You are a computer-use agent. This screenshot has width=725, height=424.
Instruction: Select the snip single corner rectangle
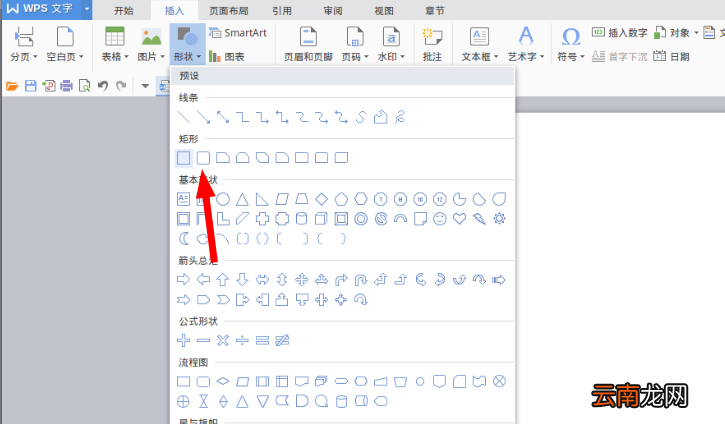[x=223, y=158]
